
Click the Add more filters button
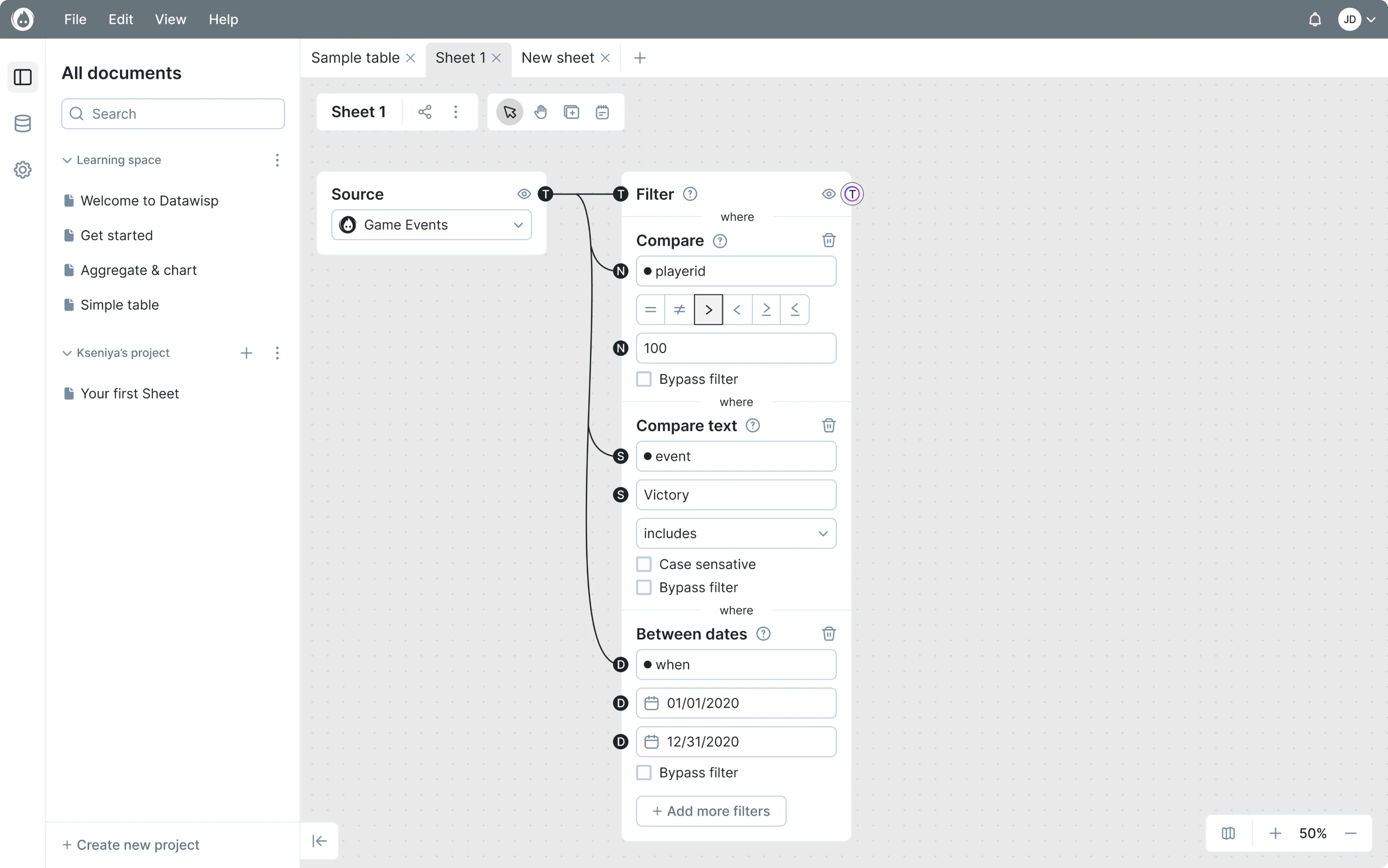tap(710, 811)
